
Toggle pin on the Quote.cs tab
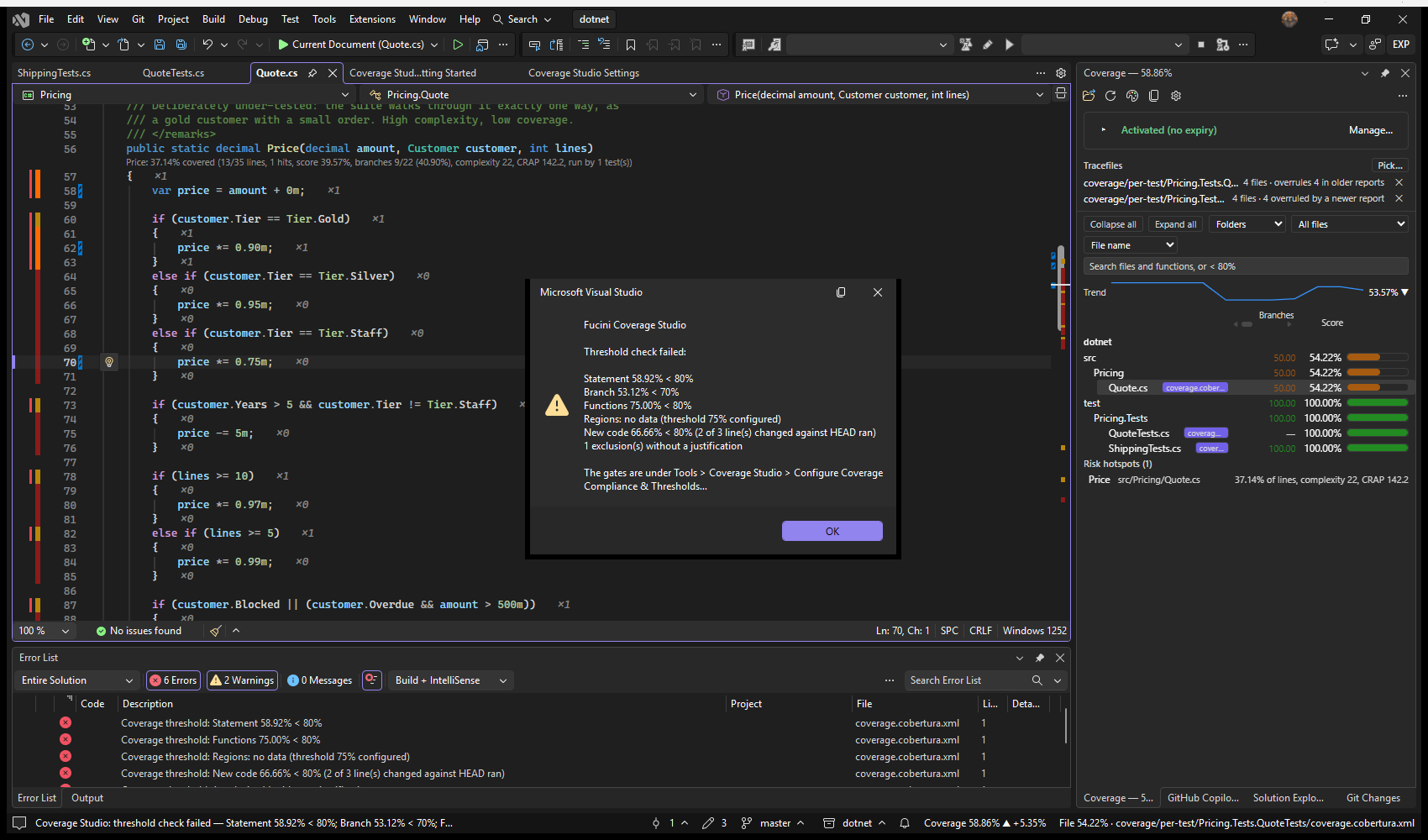point(312,73)
